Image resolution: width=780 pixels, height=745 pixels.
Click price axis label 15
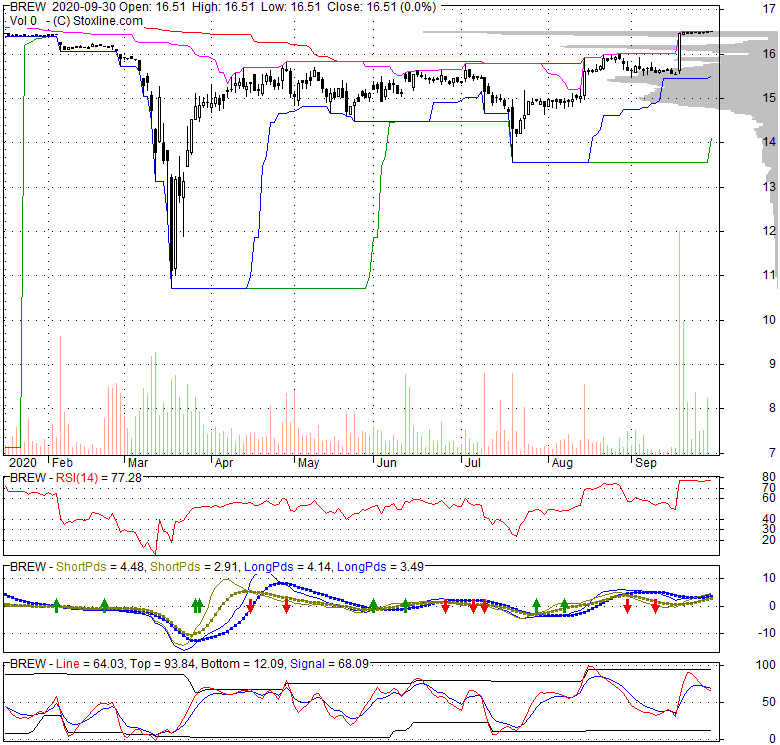pos(769,97)
